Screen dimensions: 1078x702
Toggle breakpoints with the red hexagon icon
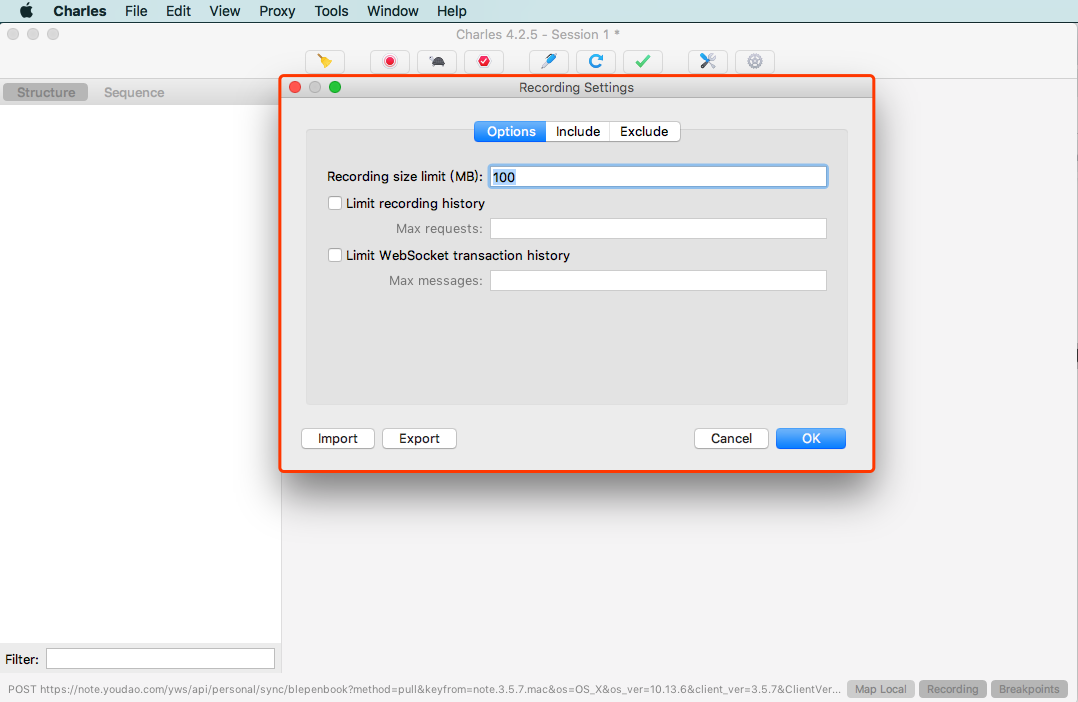(484, 61)
